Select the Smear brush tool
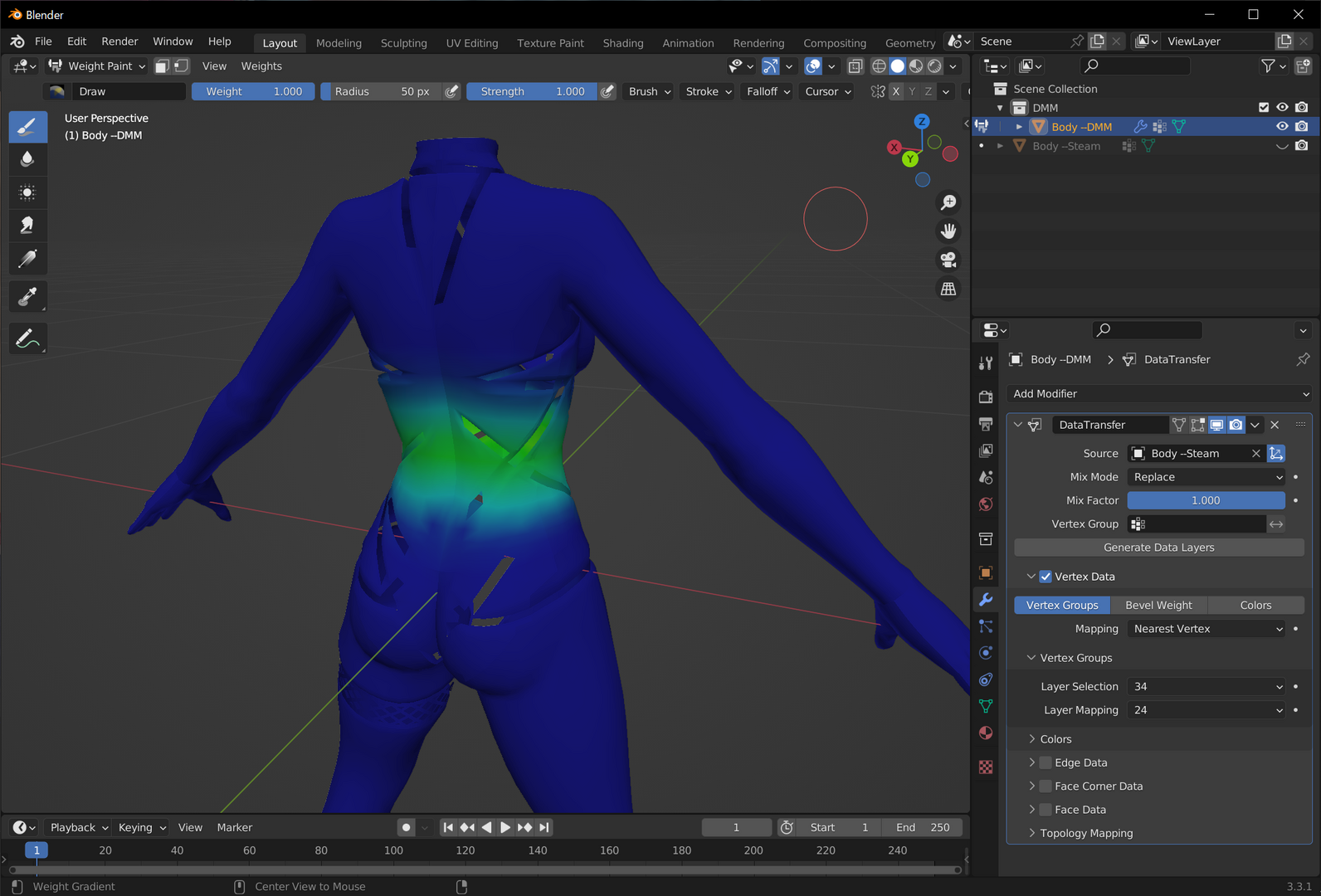 click(27, 225)
